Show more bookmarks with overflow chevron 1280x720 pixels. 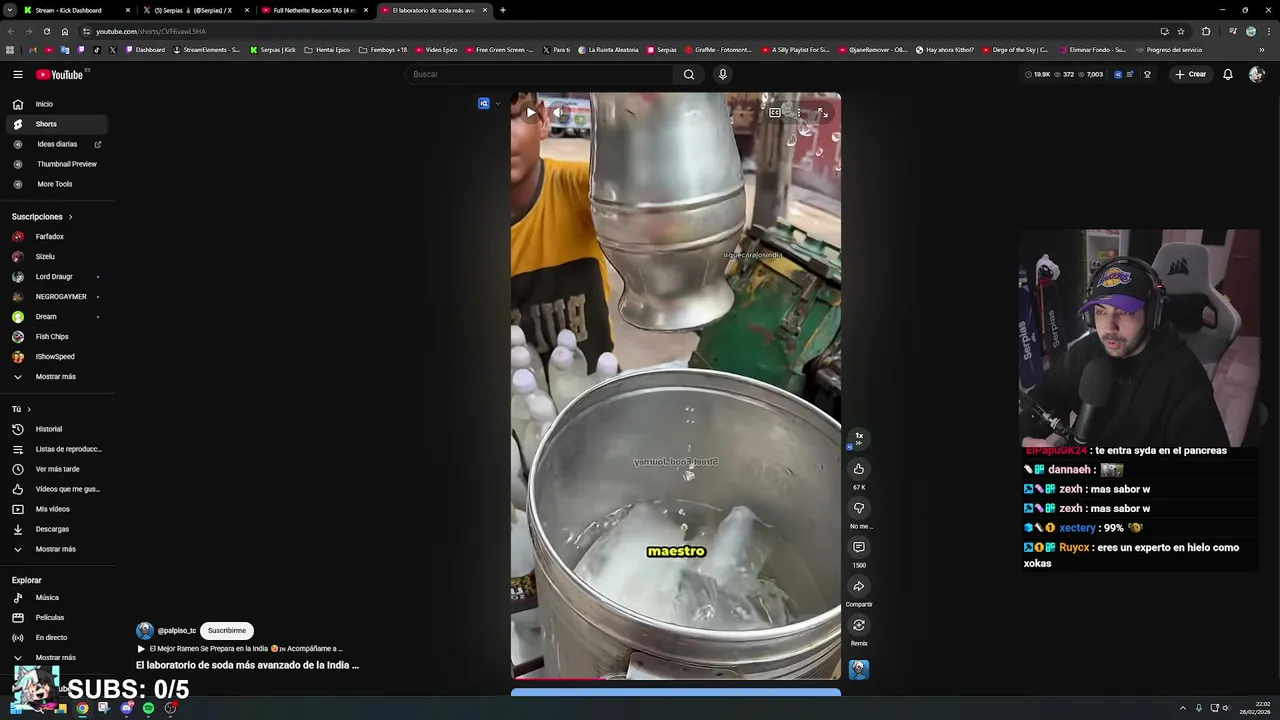[x=1262, y=50]
